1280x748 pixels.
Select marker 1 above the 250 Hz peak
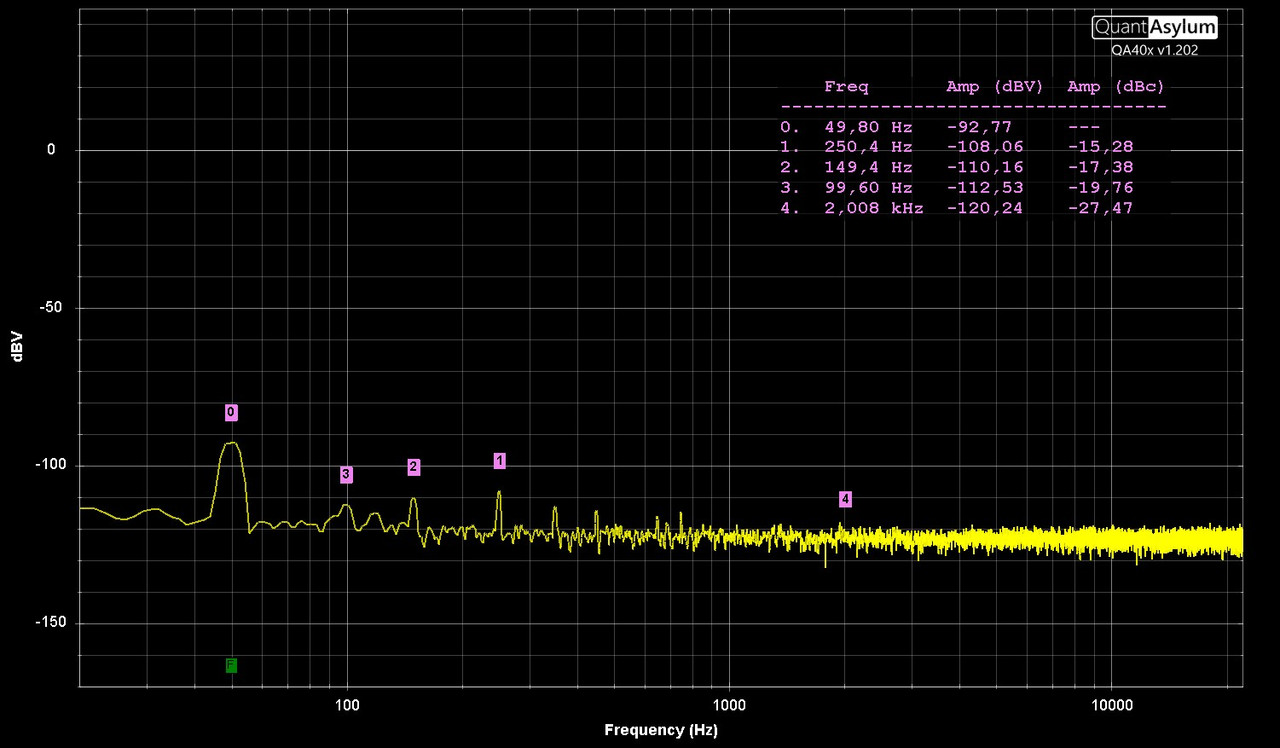500,461
